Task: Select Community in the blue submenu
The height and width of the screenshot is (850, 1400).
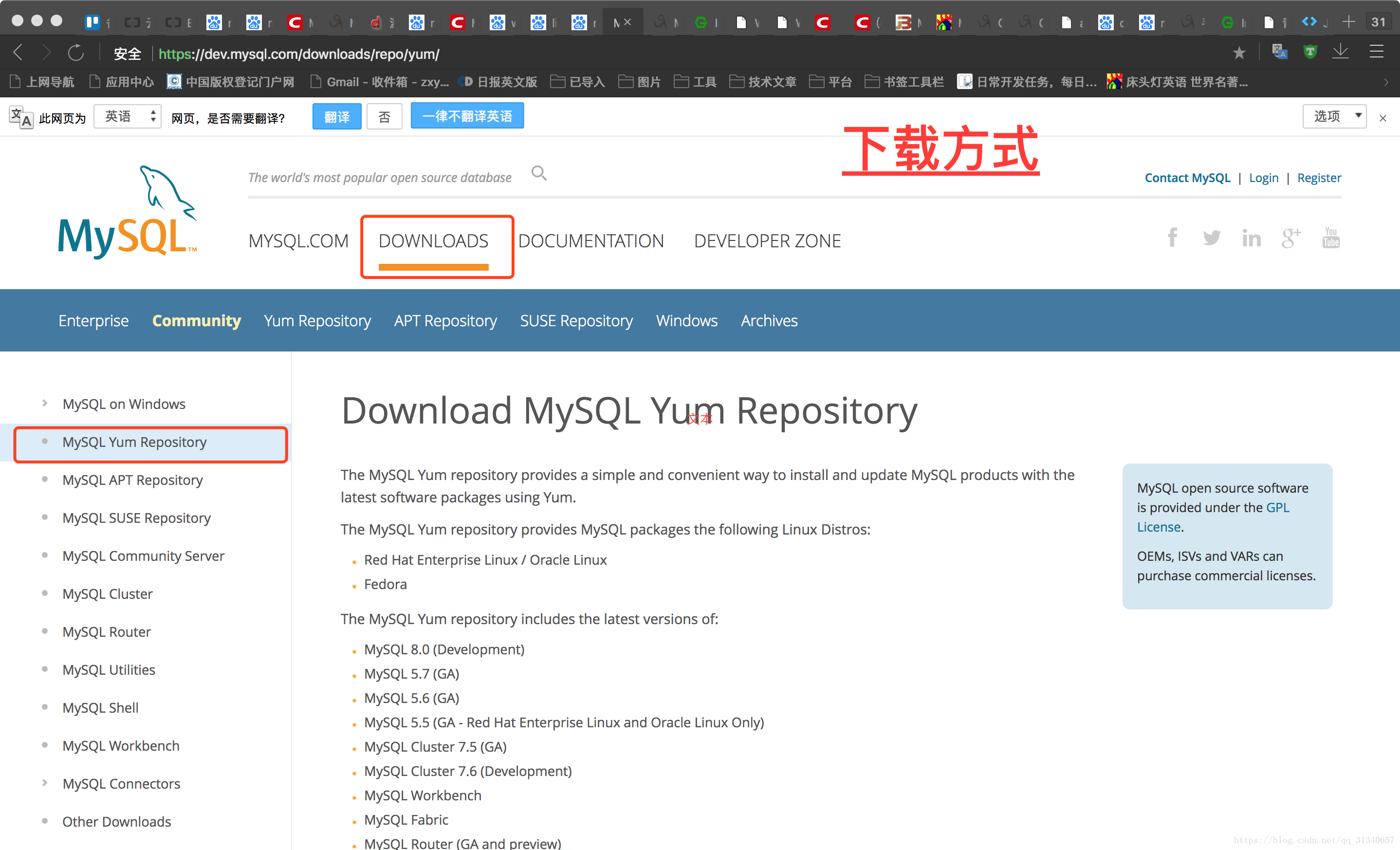Action: coord(197,320)
